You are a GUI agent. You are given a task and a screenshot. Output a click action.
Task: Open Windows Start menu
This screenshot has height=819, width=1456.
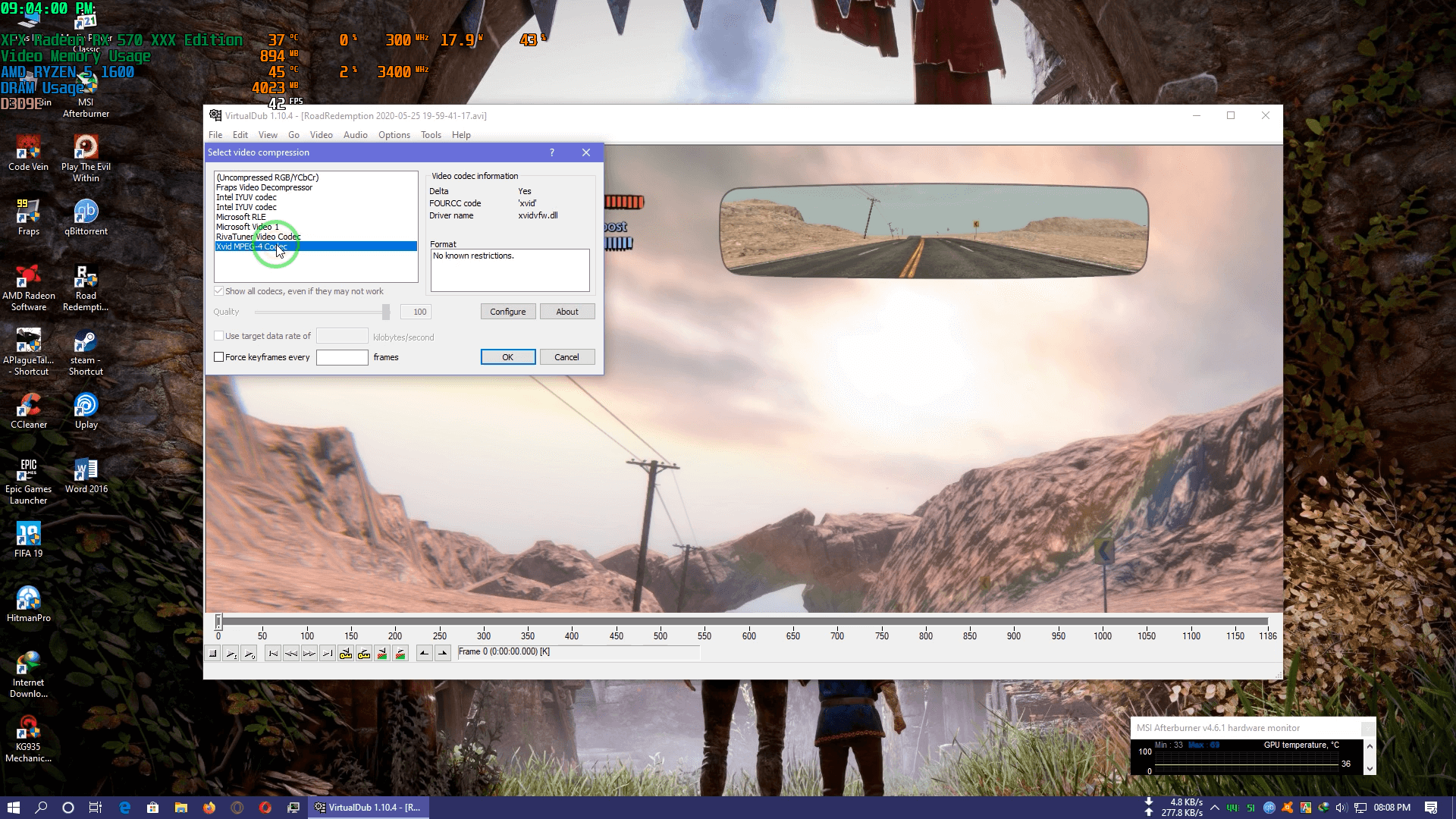point(14,808)
